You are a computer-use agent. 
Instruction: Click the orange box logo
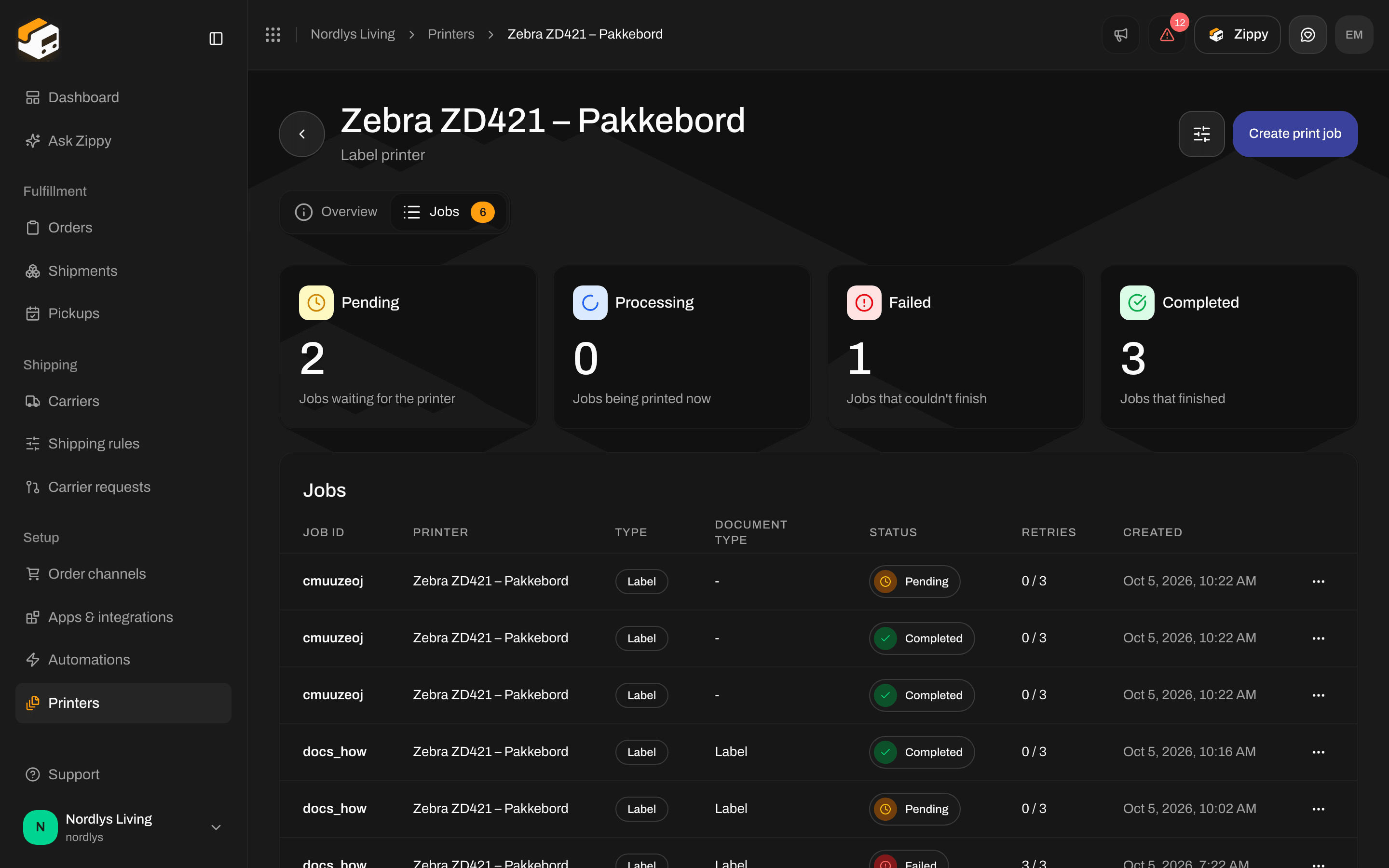pos(39,39)
